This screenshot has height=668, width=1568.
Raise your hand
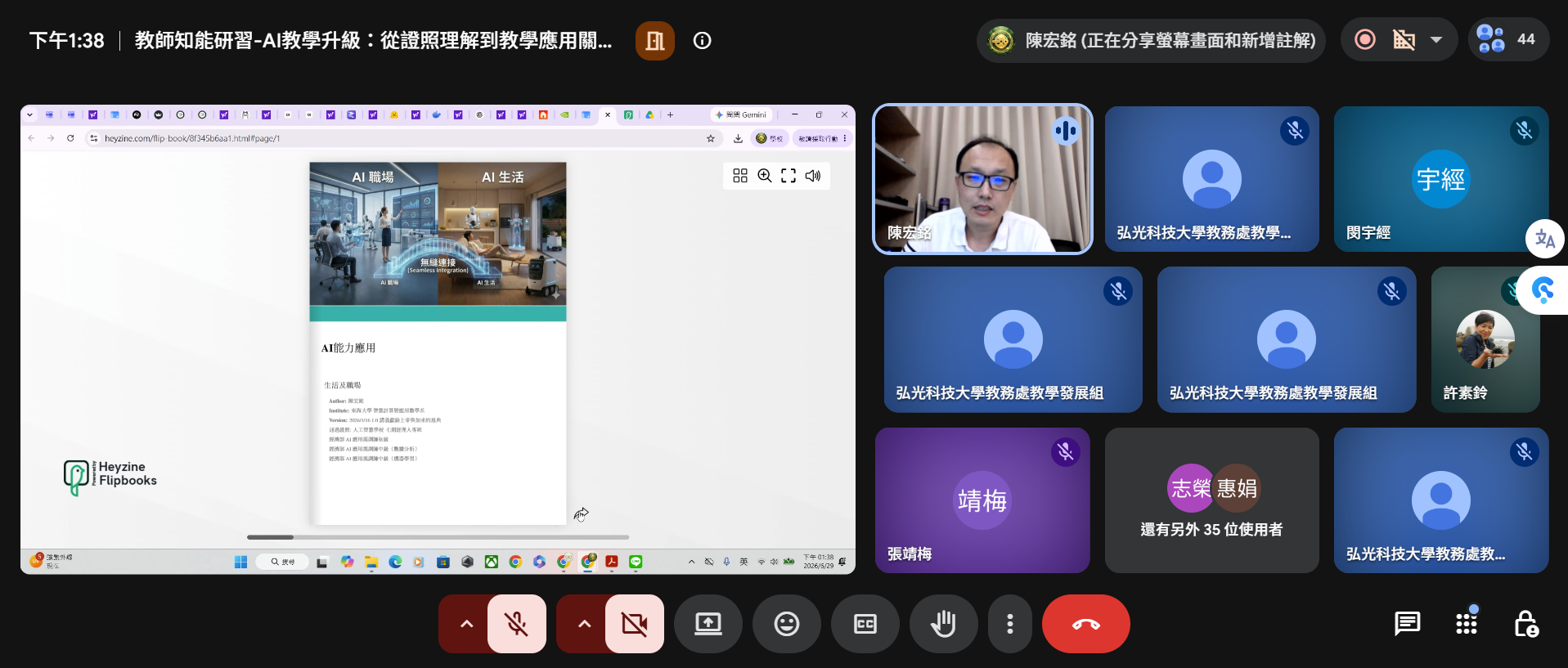point(944,624)
